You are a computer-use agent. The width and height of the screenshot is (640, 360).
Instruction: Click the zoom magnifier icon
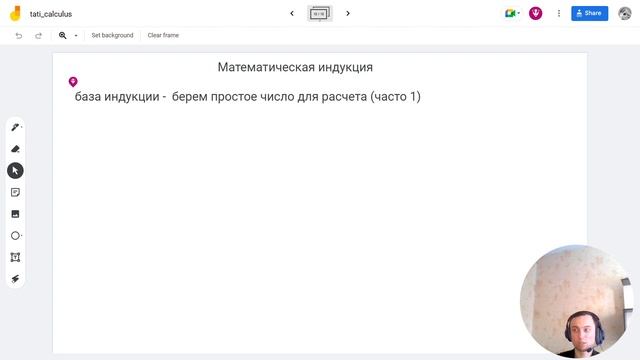click(x=62, y=36)
